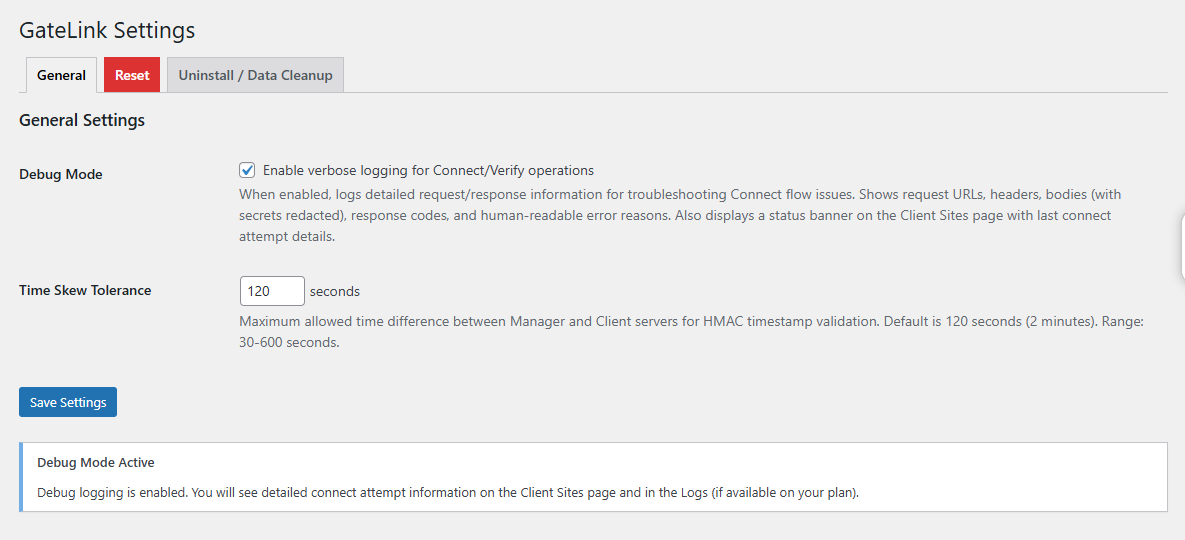Click the 'GateLink Settings' page title
Screen dimensions: 1185x540
pyautogui.click(x=107, y=30)
